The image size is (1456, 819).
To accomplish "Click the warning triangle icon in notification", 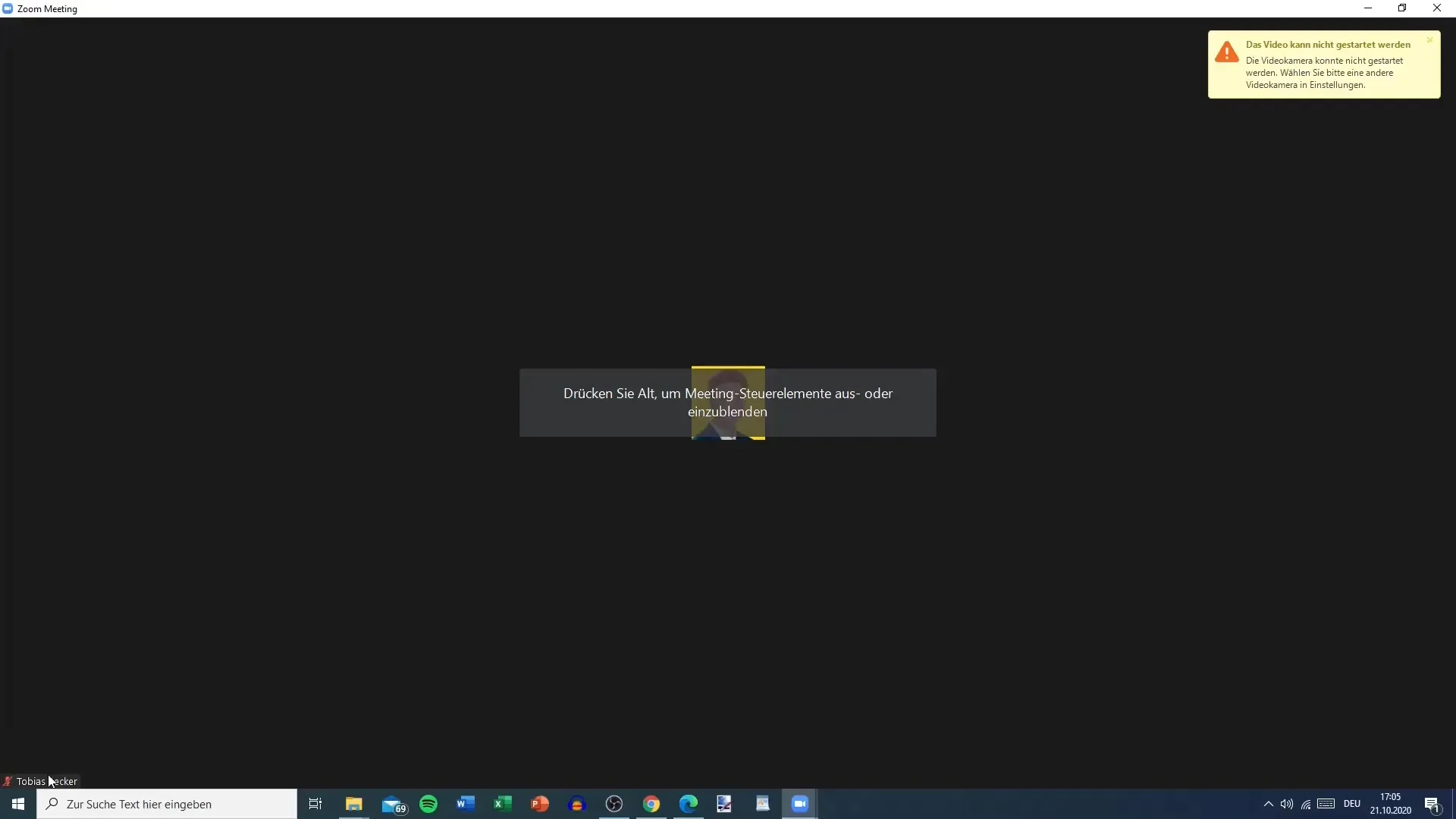I will click(1226, 52).
